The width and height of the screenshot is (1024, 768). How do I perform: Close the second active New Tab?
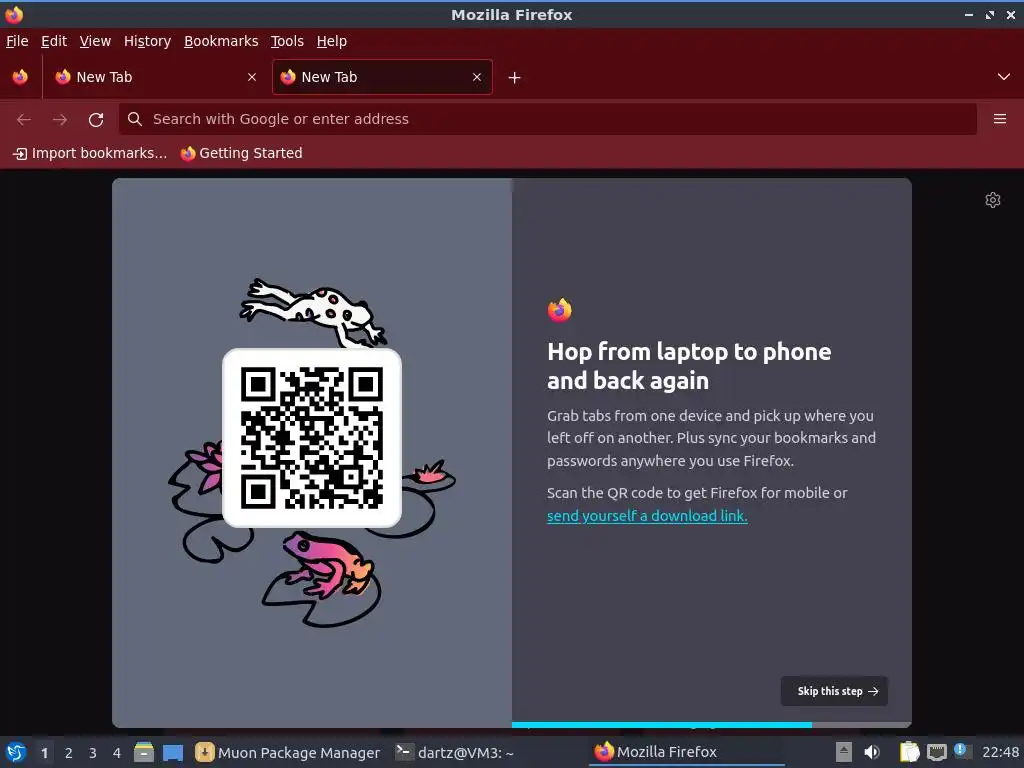pyautogui.click(x=477, y=77)
